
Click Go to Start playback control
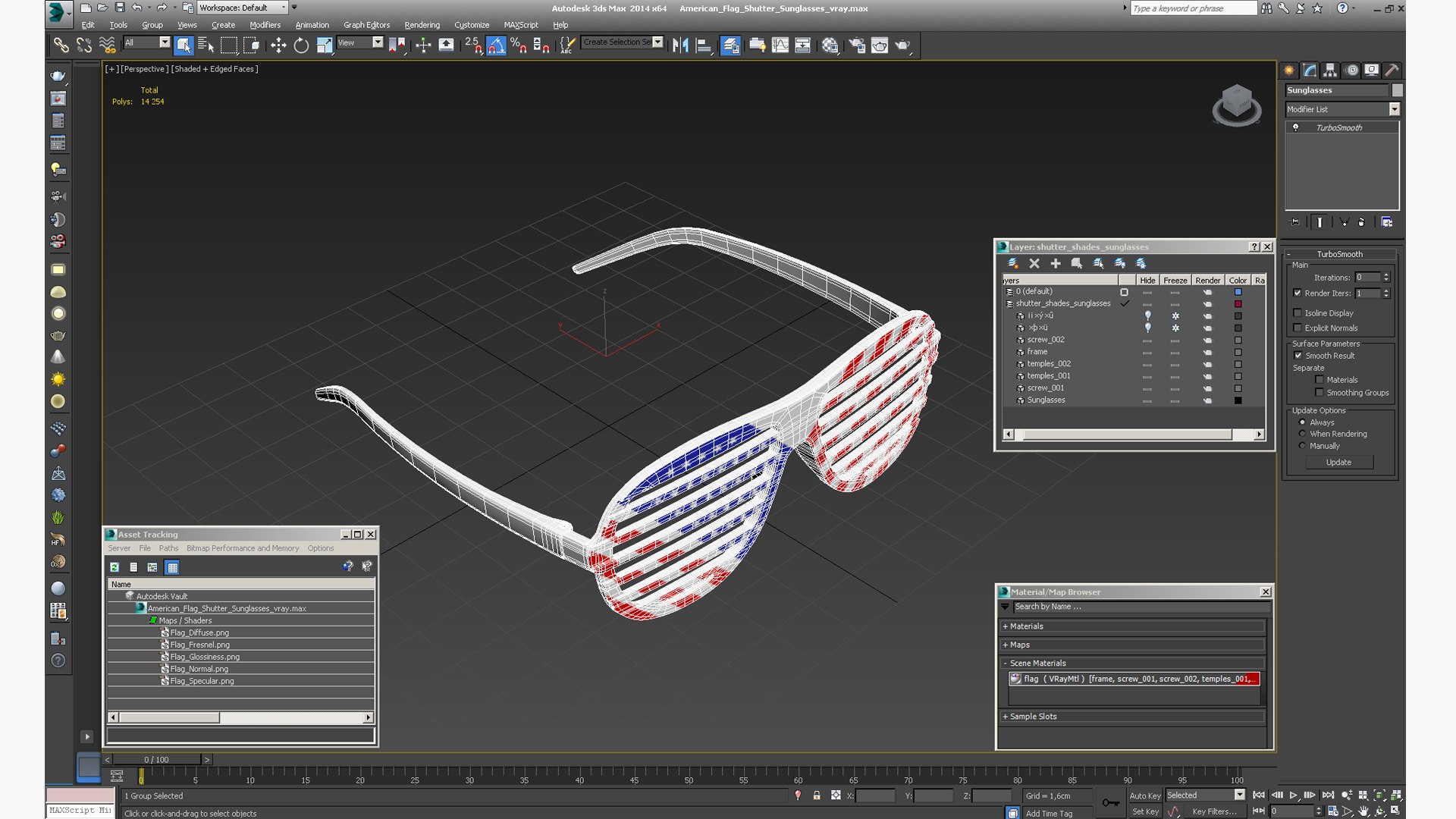[x=1259, y=795]
